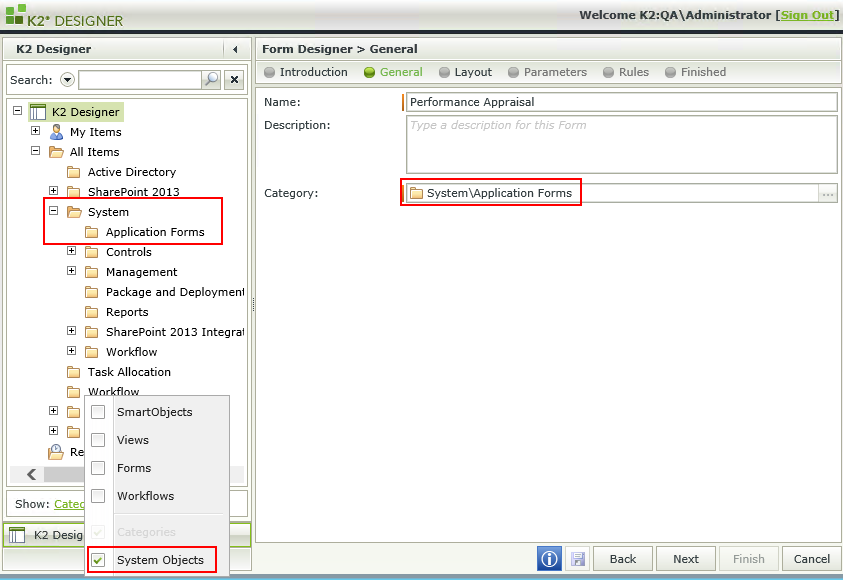
Task: Click the Application Forms folder icon
Action: coord(92,232)
